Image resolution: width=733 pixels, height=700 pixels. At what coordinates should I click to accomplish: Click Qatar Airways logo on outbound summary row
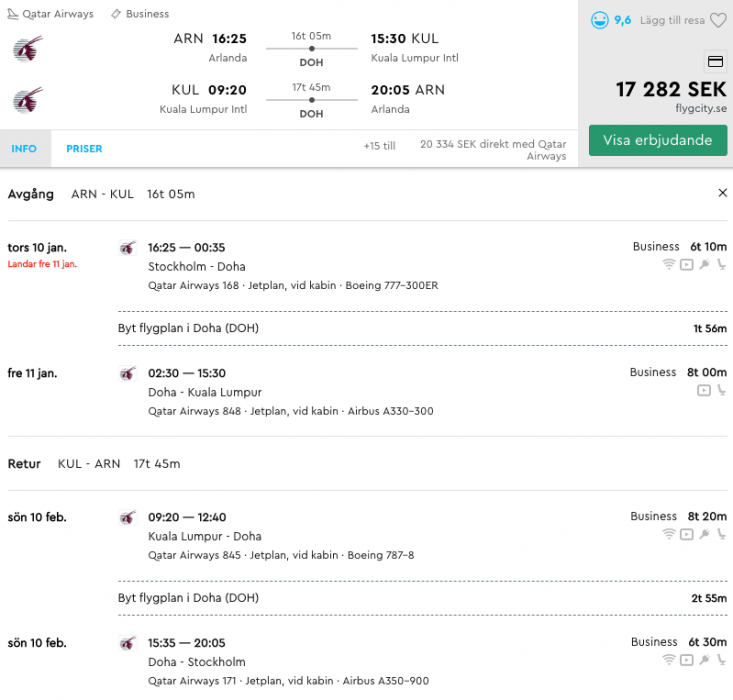click(x=28, y=48)
